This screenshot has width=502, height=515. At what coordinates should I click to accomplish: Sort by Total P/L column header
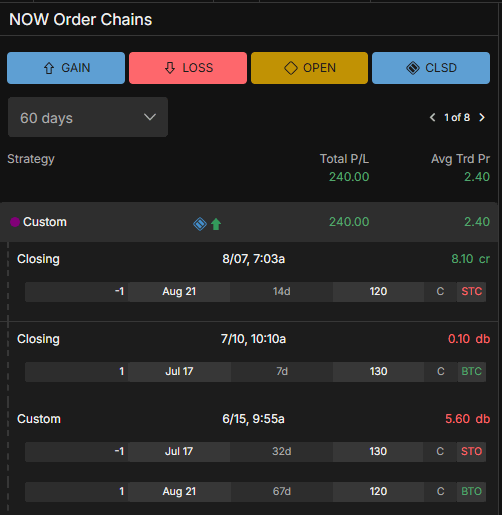344,159
